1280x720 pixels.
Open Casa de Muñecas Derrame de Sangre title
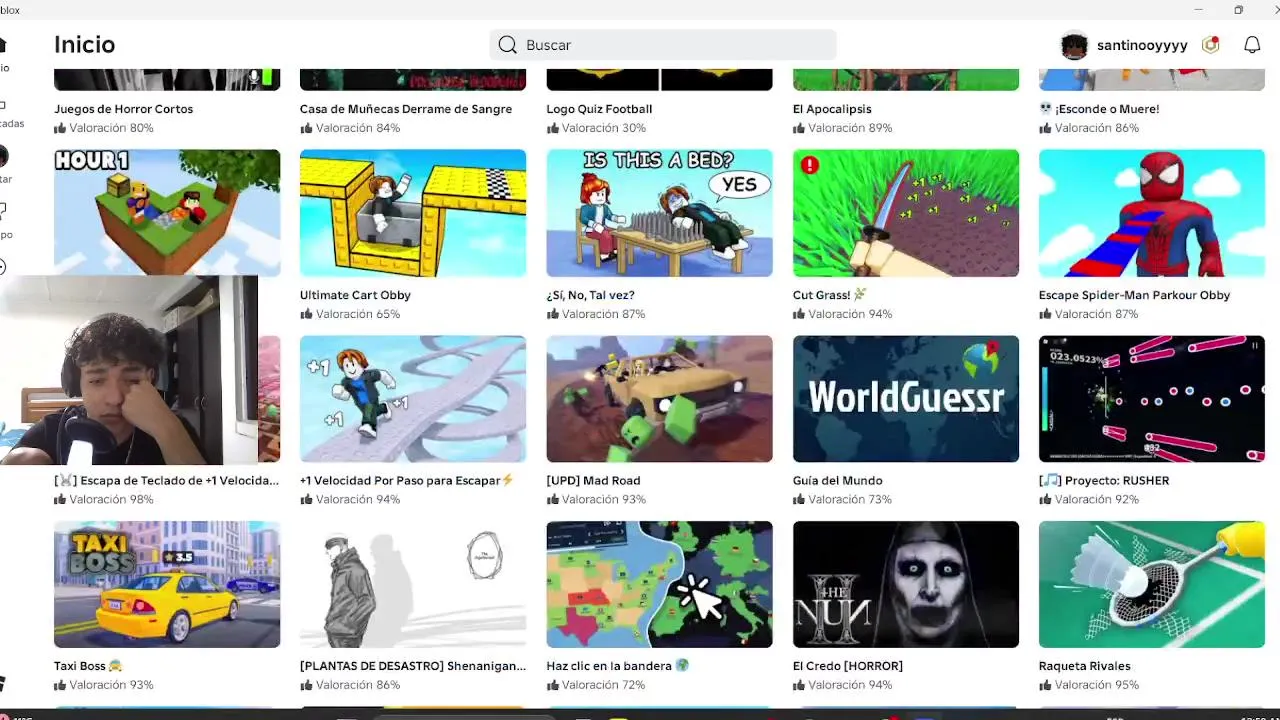(406, 109)
